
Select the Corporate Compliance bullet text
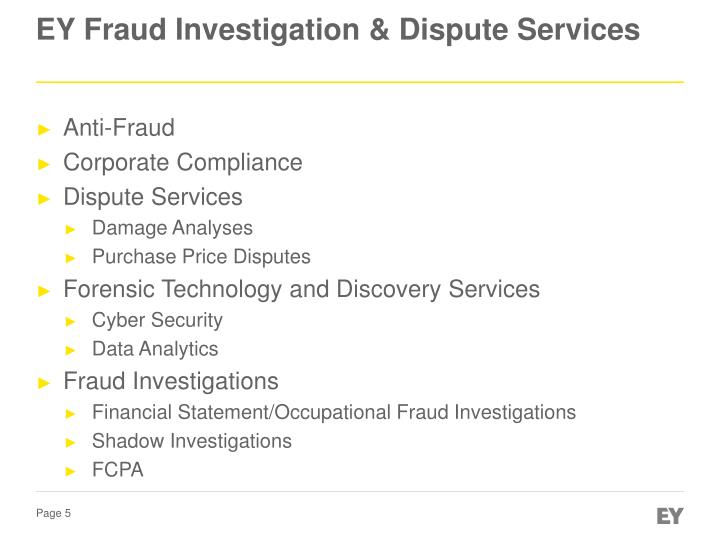[x=183, y=163]
